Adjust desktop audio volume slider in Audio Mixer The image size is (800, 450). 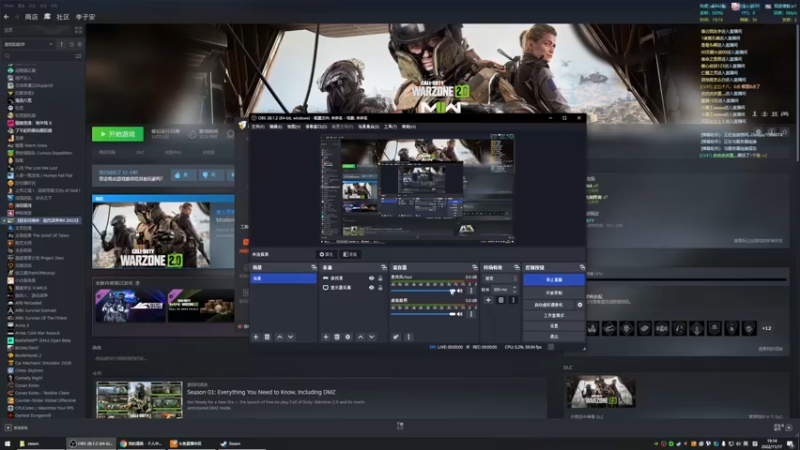pyautogui.click(x=423, y=314)
